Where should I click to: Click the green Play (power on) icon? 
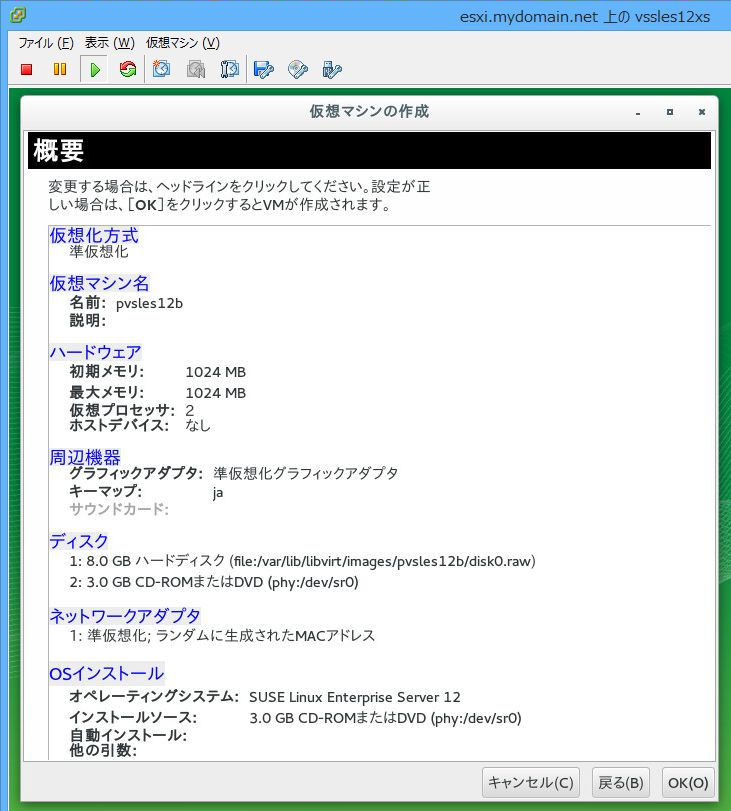point(95,69)
